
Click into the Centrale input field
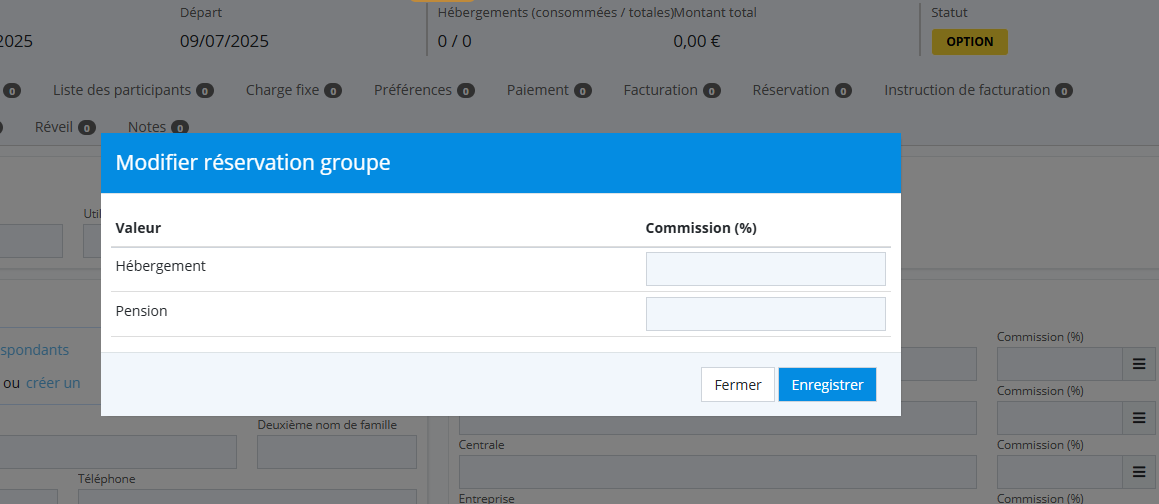point(716,471)
